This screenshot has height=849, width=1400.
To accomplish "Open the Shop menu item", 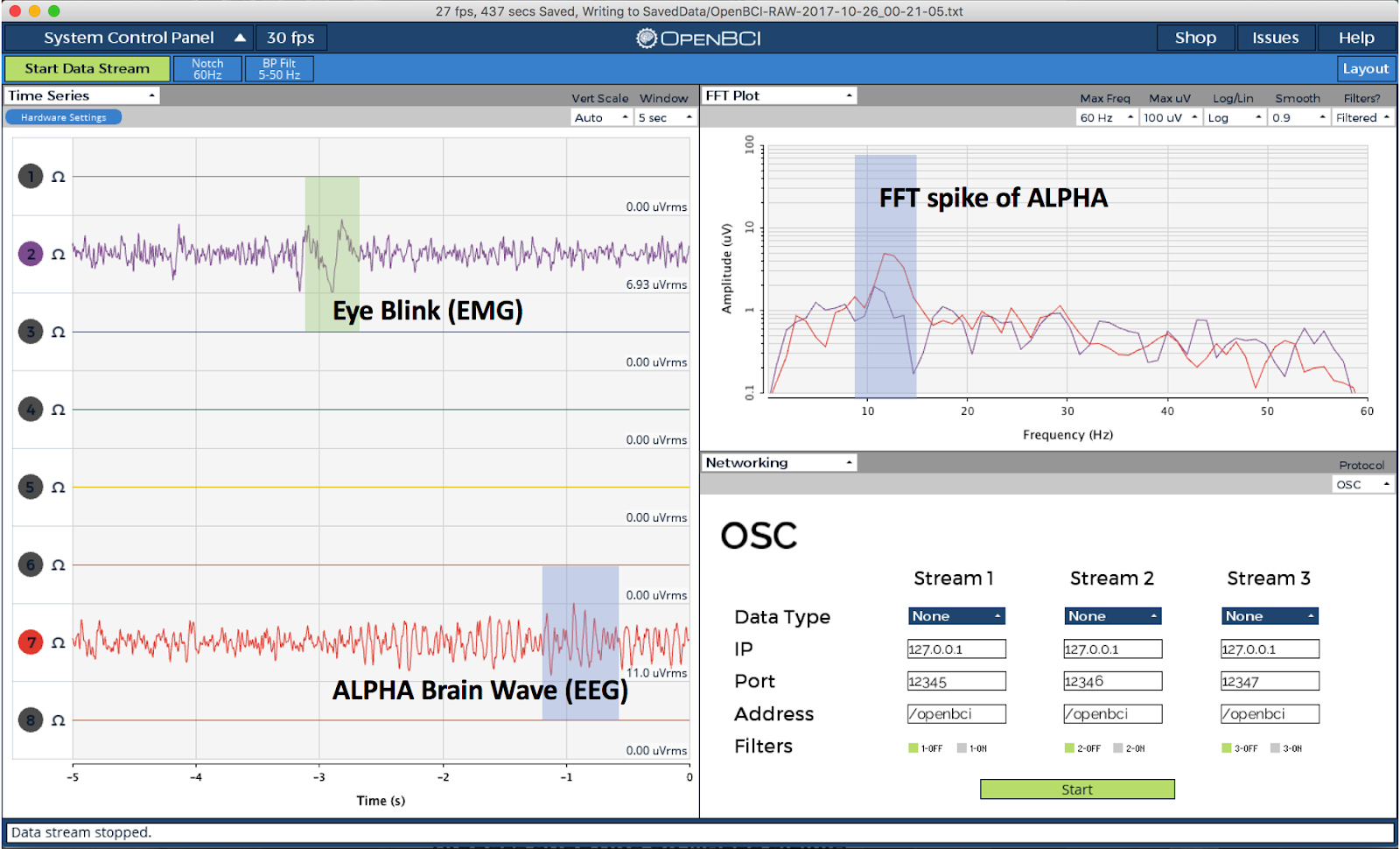I will point(1195,38).
